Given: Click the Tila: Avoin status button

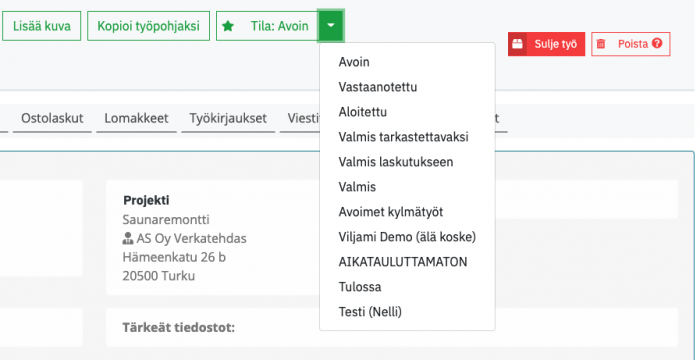Looking at the screenshot, I should [x=267, y=26].
